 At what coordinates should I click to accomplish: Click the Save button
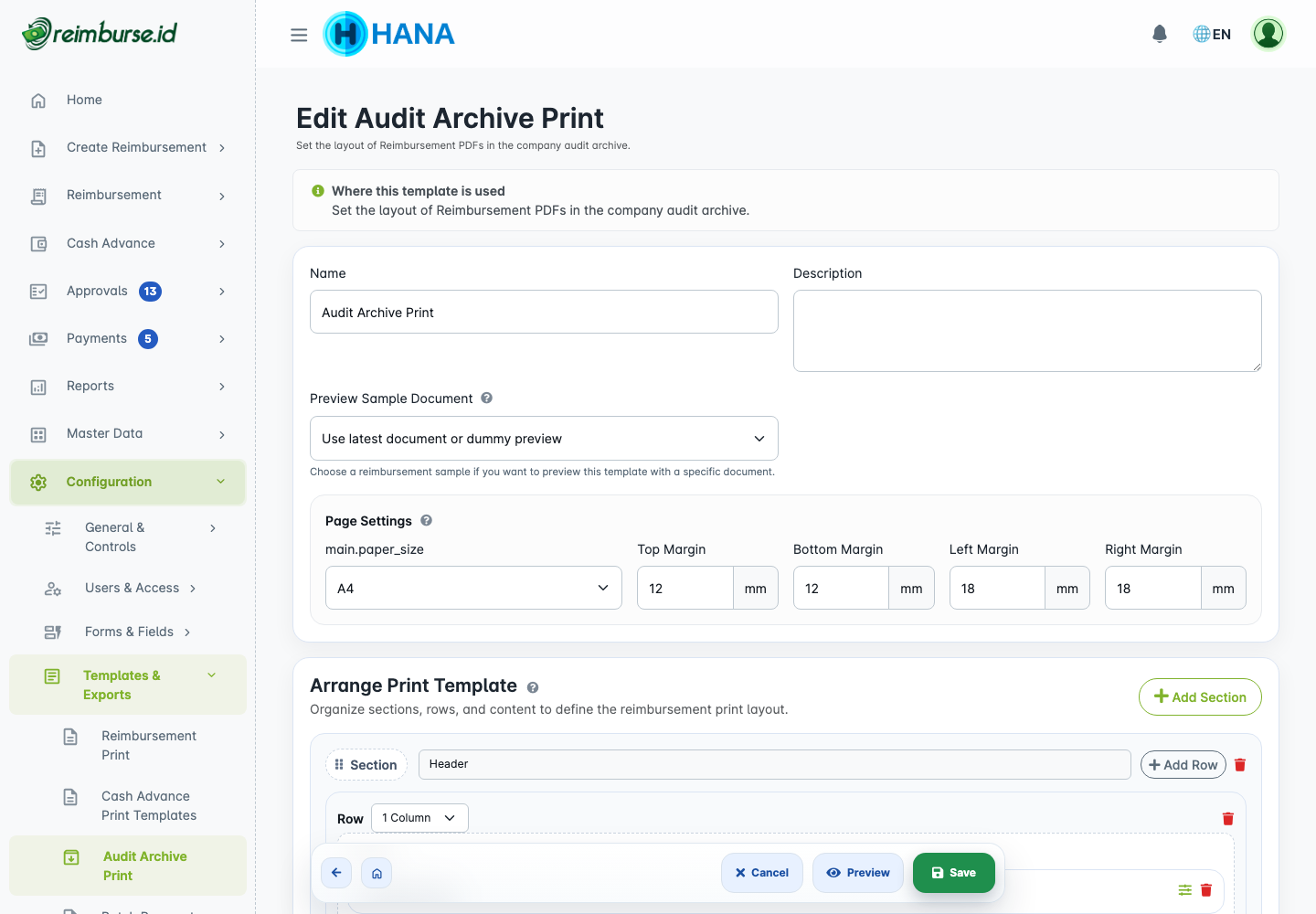pos(953,873)
